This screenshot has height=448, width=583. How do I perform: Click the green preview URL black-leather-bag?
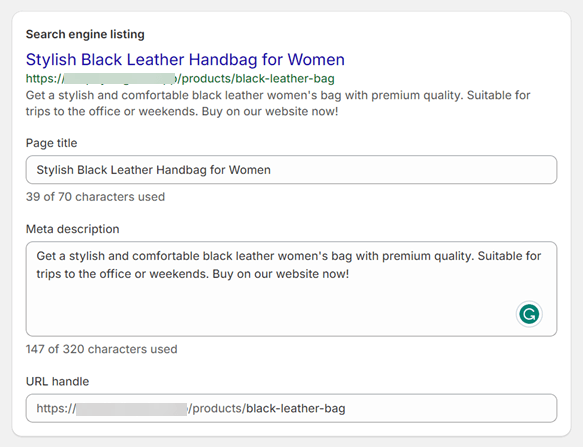180,78
